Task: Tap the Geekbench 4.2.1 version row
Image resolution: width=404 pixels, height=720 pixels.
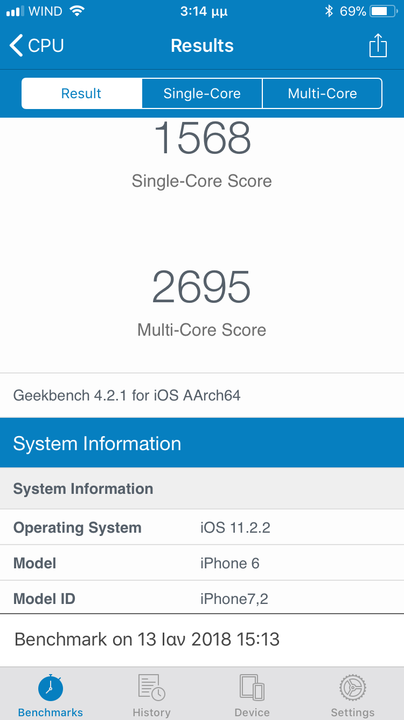Action: coord(202,395)
